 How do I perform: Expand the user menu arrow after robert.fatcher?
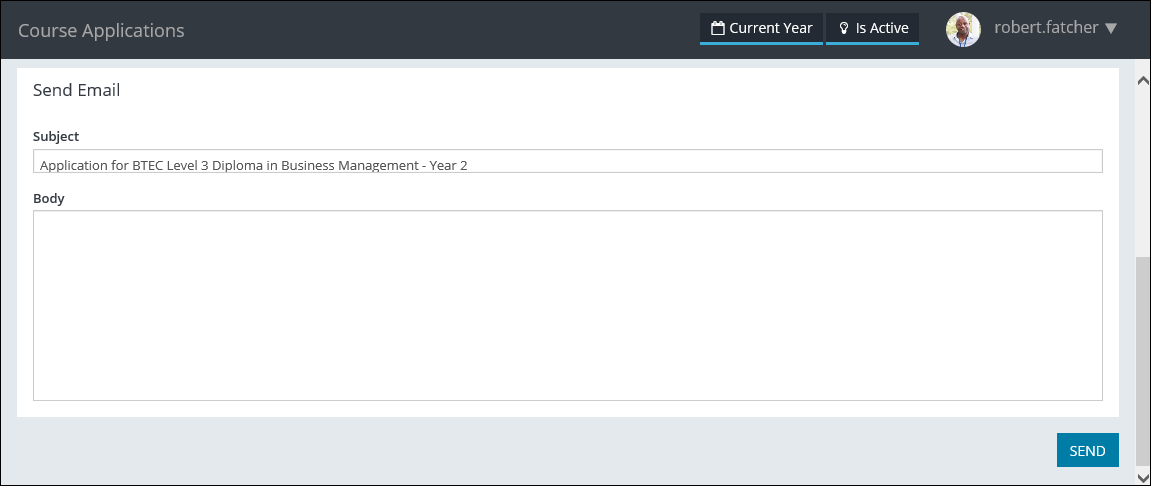(1111, 28)
